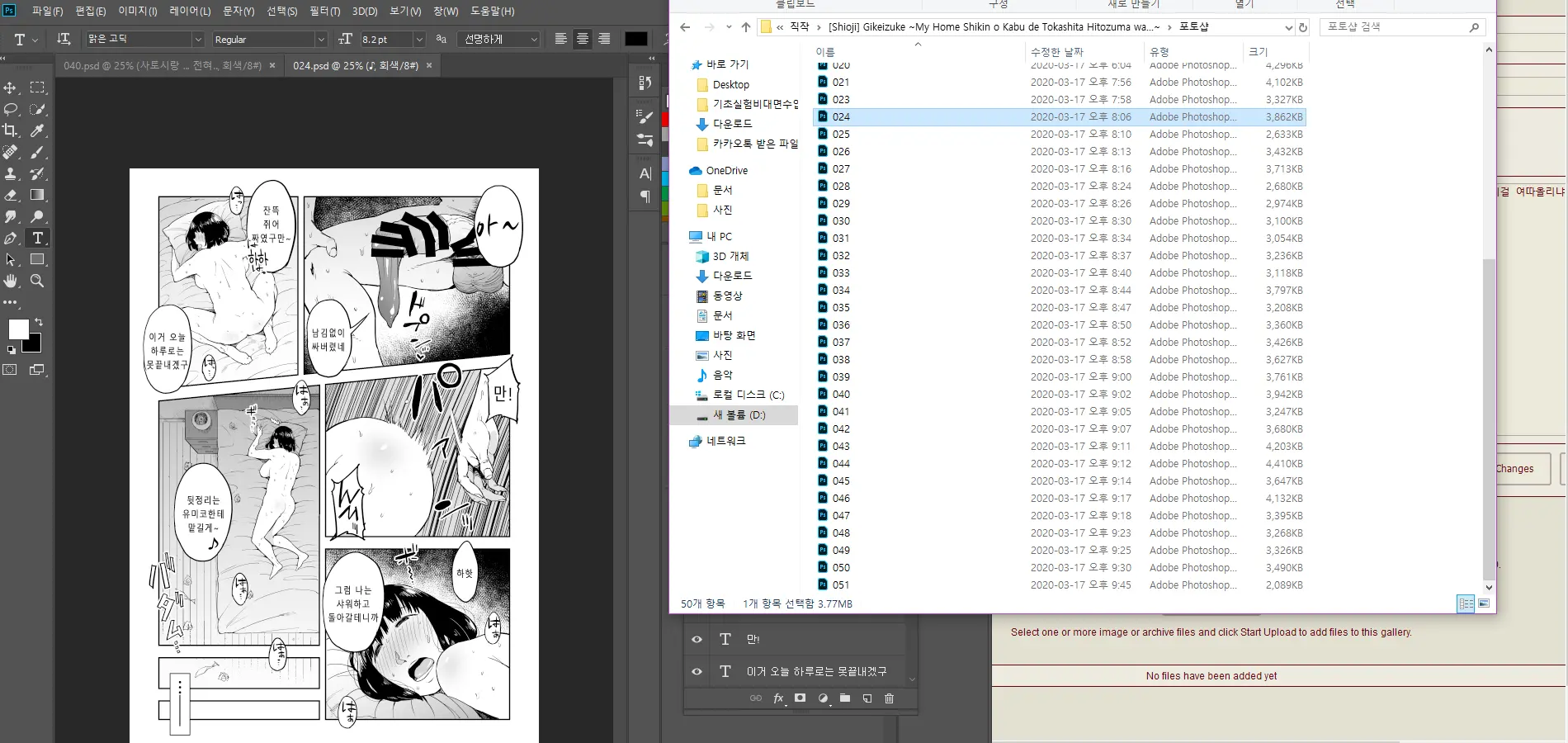This screenshot has height=743, width=1568.
Task: Open the Paragraph panel icon
Action: 645,196
